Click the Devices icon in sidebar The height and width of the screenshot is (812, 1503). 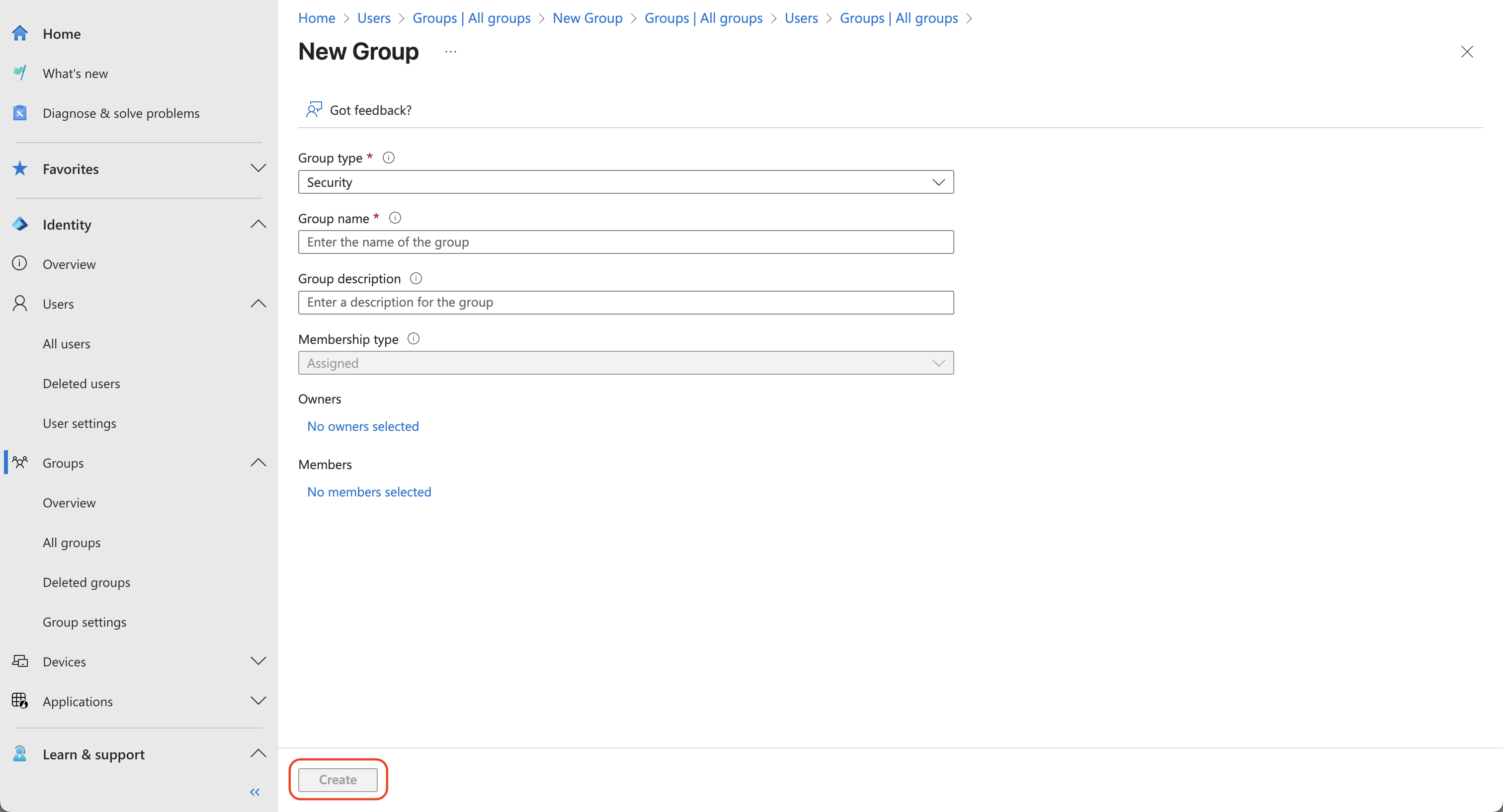(20, 661)
